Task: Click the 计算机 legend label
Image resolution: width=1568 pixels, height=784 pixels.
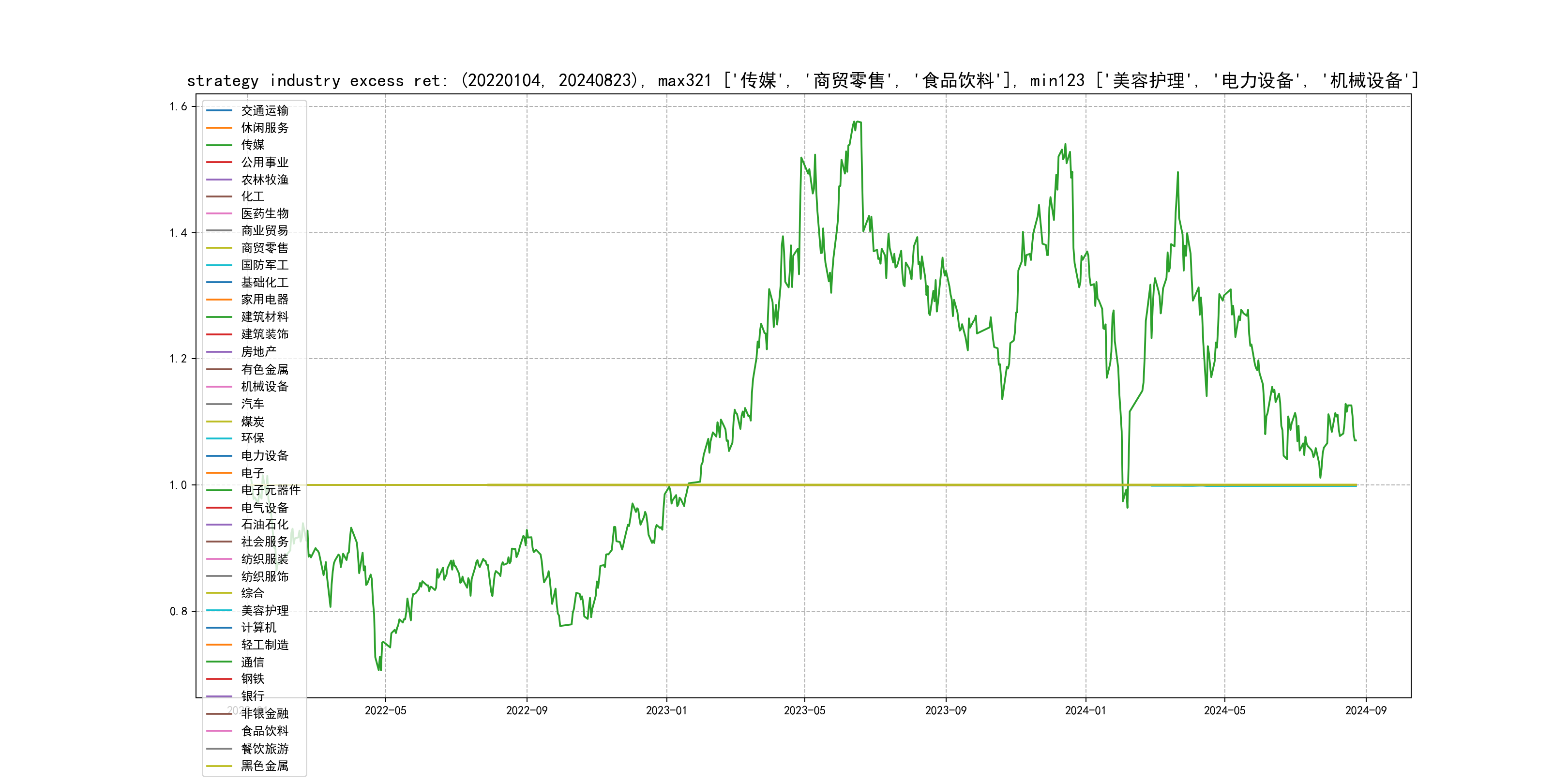Action: (259, 627)
